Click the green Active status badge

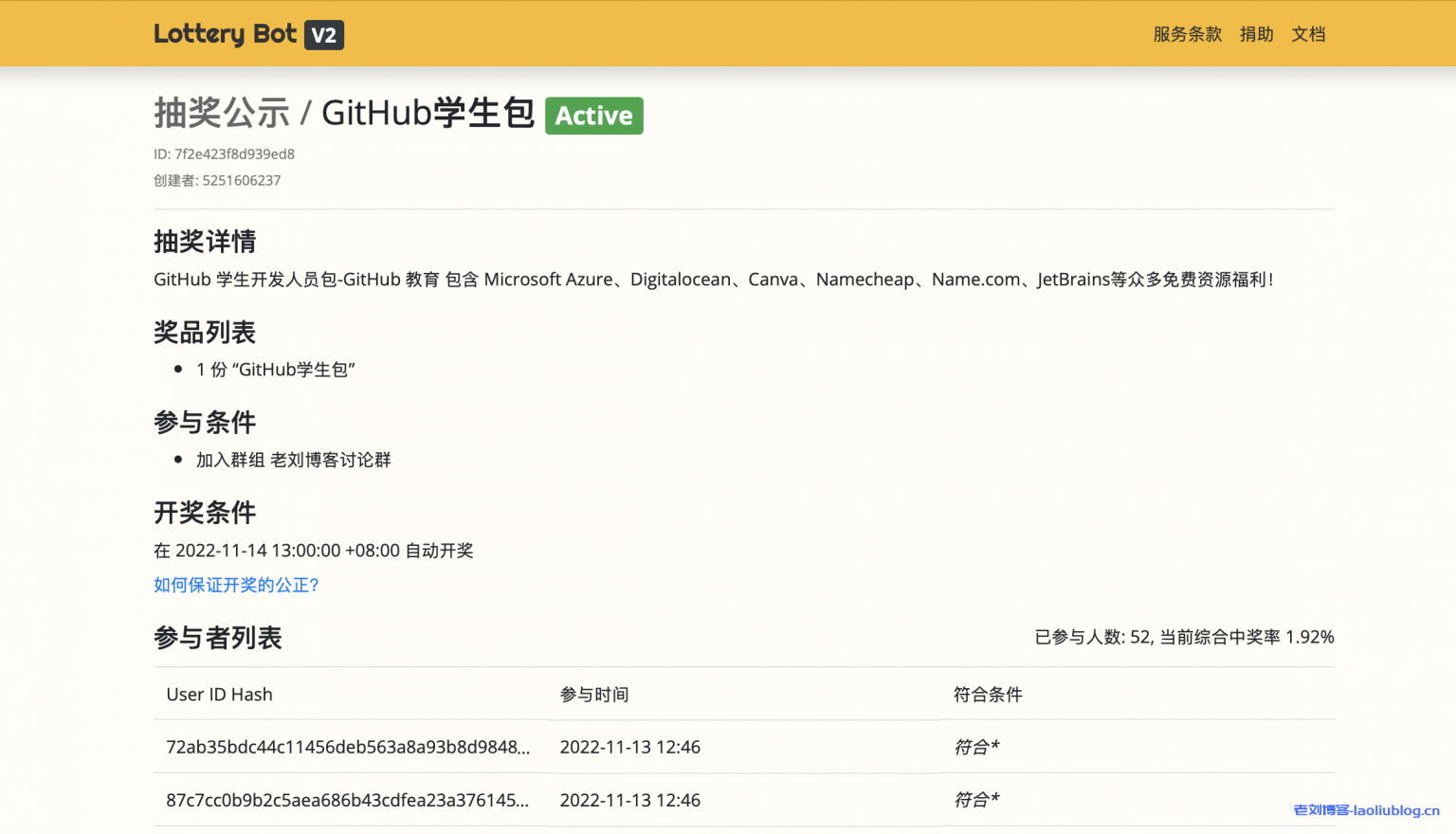593,116
